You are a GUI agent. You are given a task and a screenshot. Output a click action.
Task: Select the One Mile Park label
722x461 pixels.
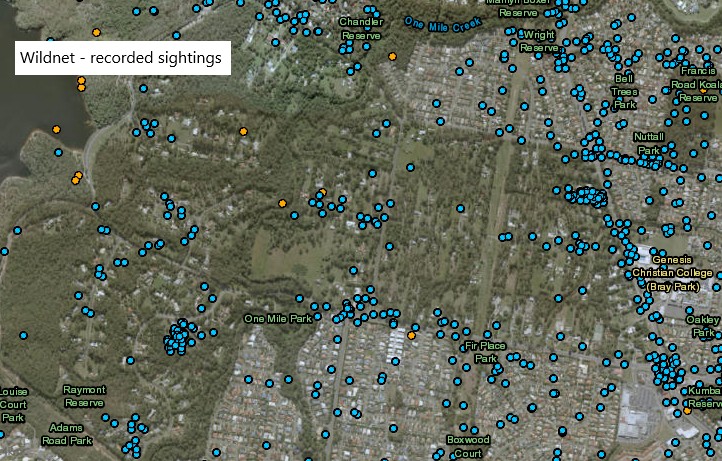(278, 319)
